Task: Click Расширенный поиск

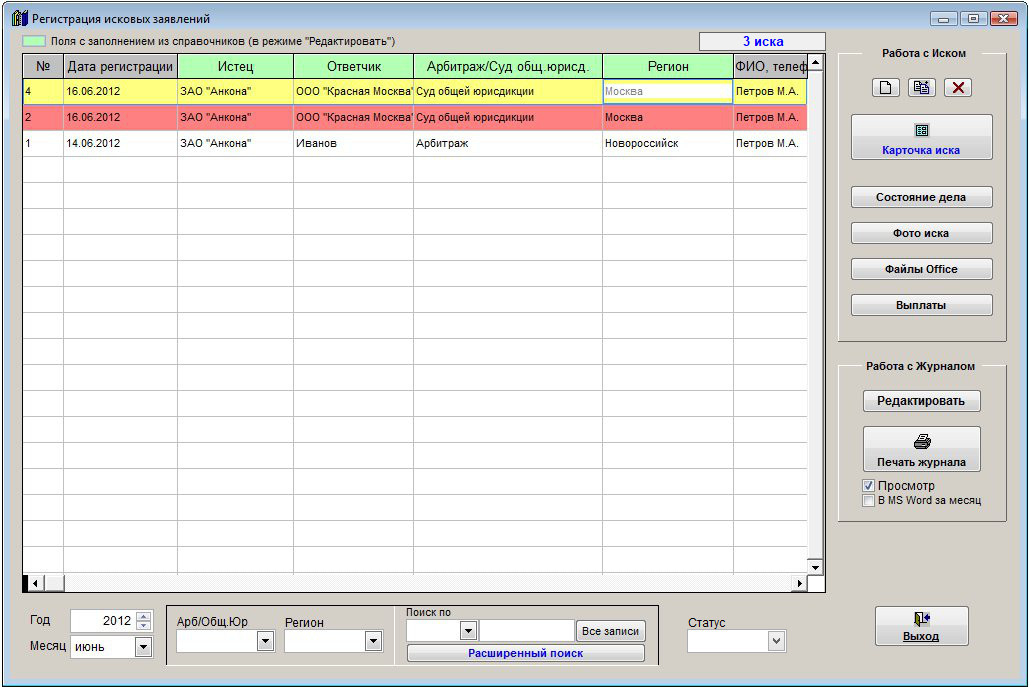Action: coord(526,653)
